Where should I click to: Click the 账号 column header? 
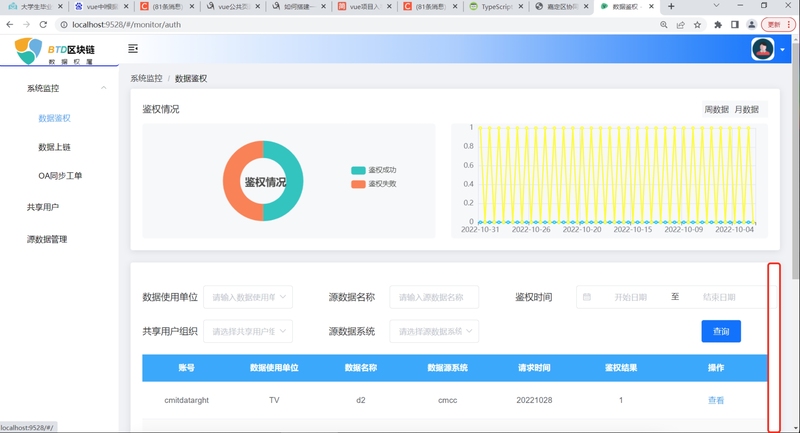pyautogui.click(x=186, y=368)
